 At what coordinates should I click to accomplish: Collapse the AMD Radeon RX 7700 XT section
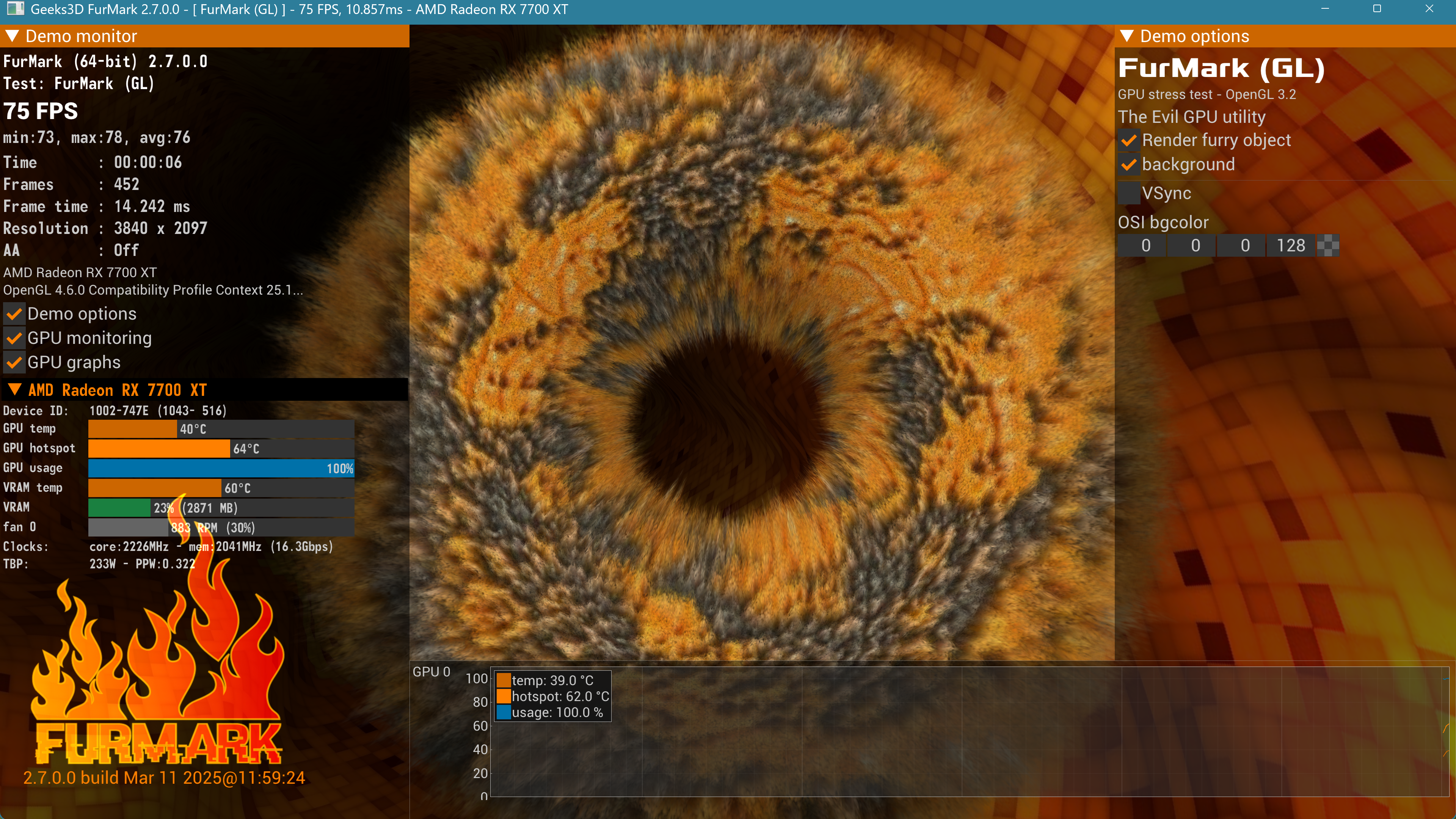click(x=15, y=390)
